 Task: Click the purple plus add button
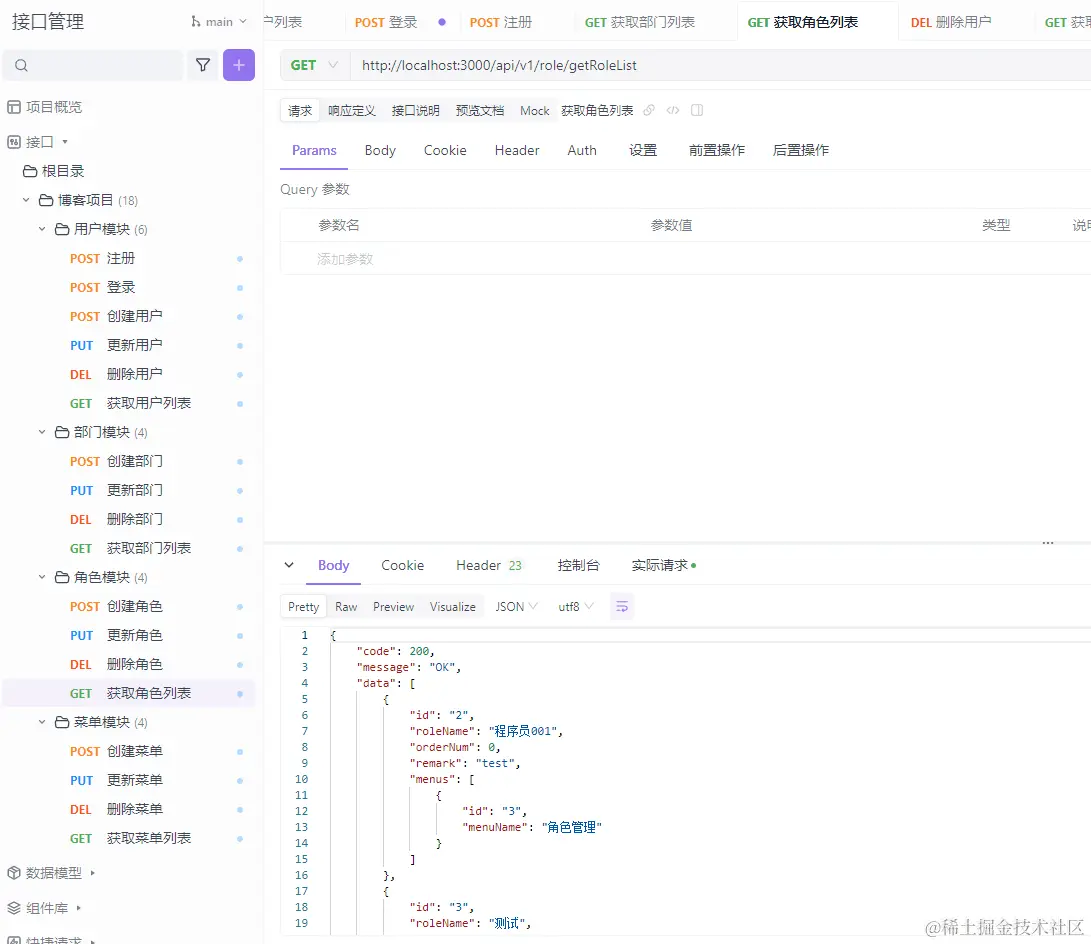(239, 65)
